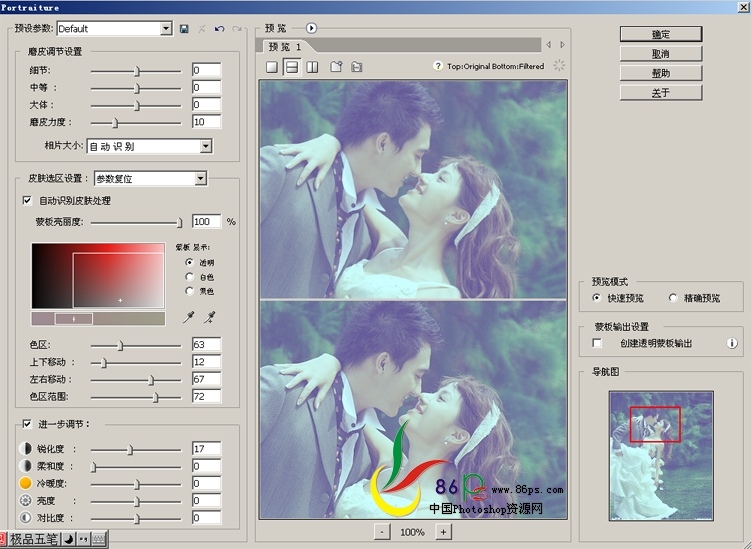Click inside the red skin color picker
752x549 pixels.
98,276
